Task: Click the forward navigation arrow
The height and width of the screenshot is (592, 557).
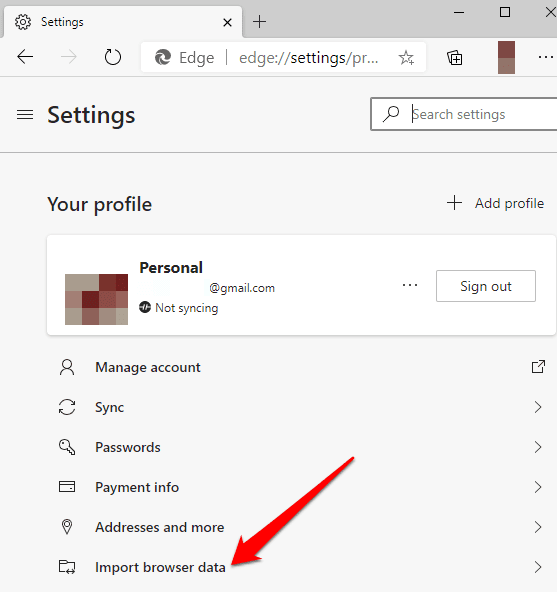Action: coord(69,57)
